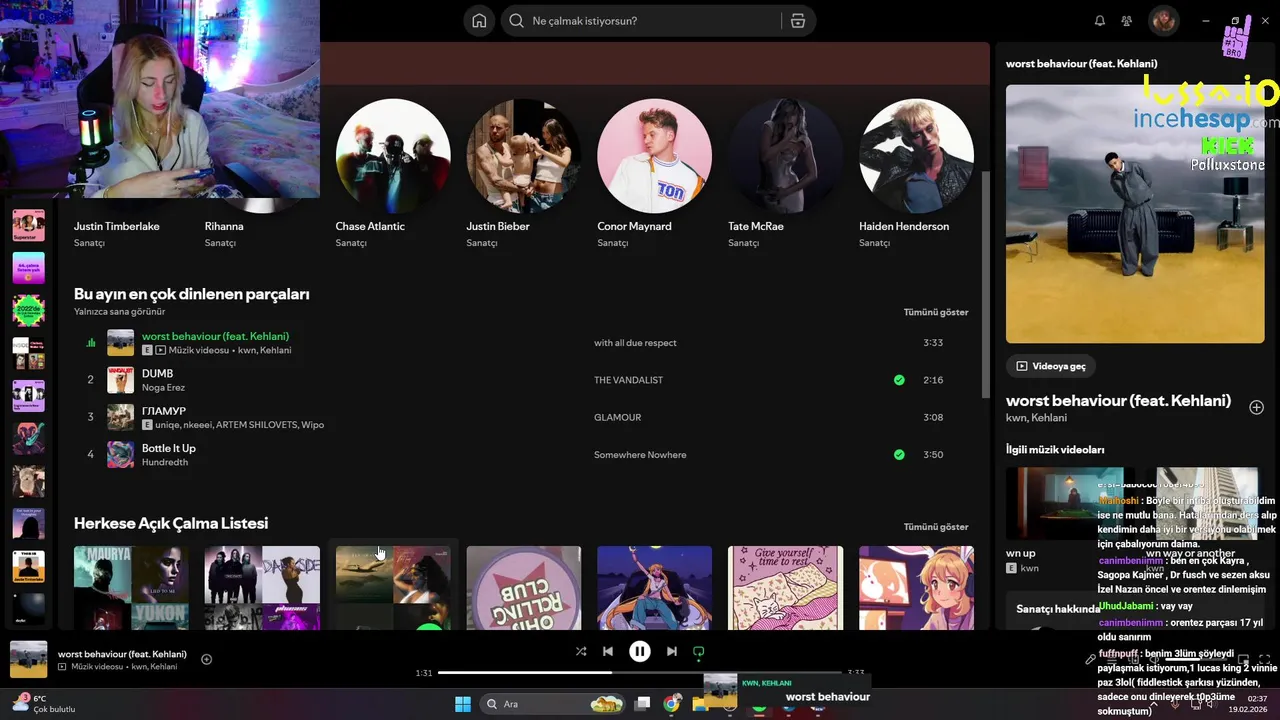Toggle saved checkmark for Bottle It Up
The height and width of the screenshot is (720, 1280).
(899, 455)
